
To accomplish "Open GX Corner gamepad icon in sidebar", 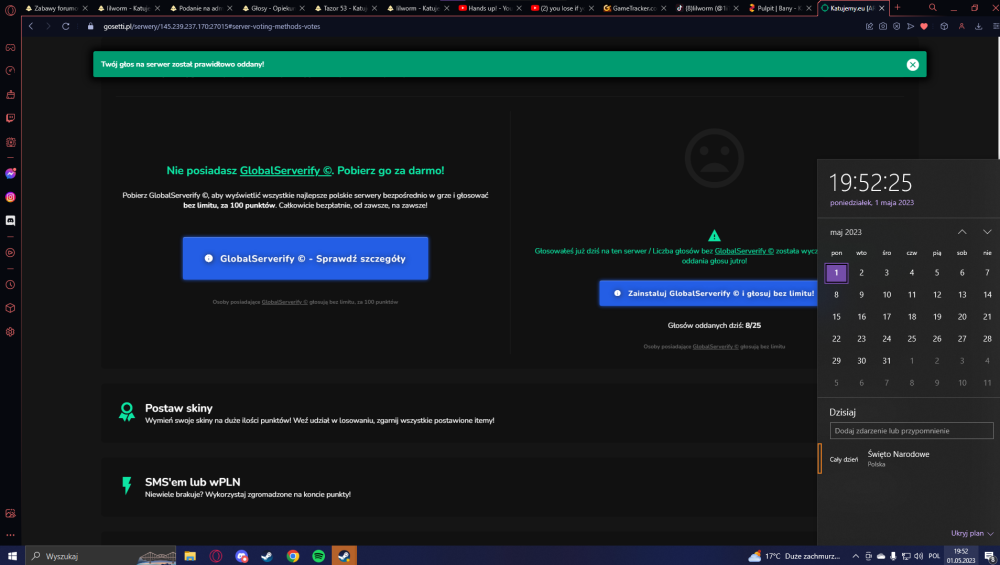I will pyautogui.click(x=10, y=48).
